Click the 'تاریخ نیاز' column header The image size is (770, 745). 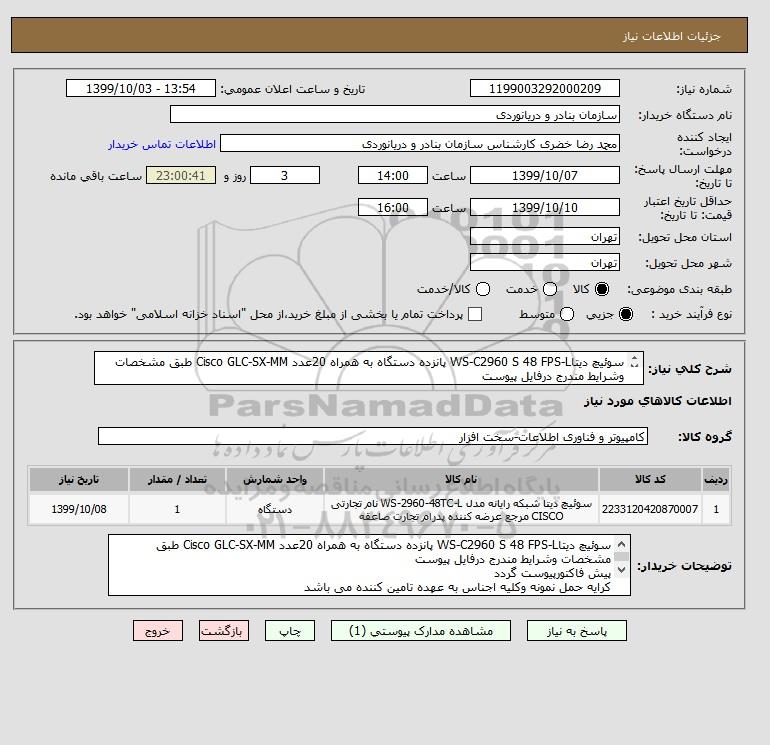coord(79,479)
